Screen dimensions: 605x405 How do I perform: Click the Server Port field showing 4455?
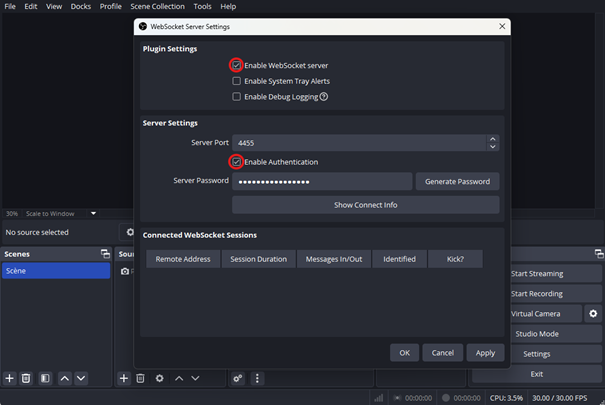359,143
